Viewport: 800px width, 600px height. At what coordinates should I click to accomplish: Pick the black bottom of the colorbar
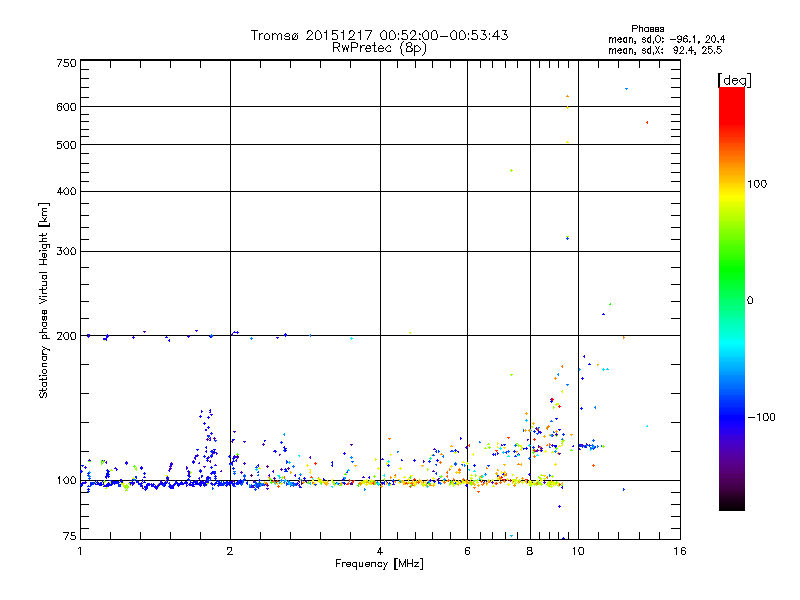pyautogui.click(x=732, y=503)
